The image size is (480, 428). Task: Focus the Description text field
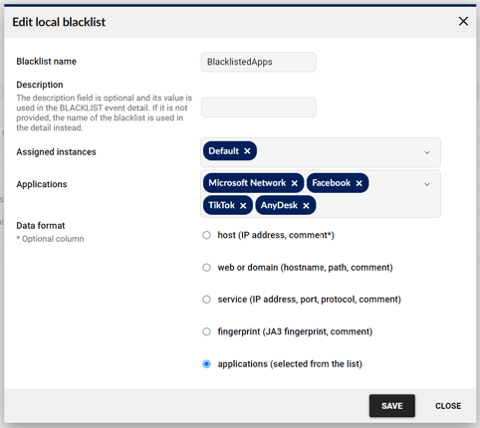click(x=259, y=107)
